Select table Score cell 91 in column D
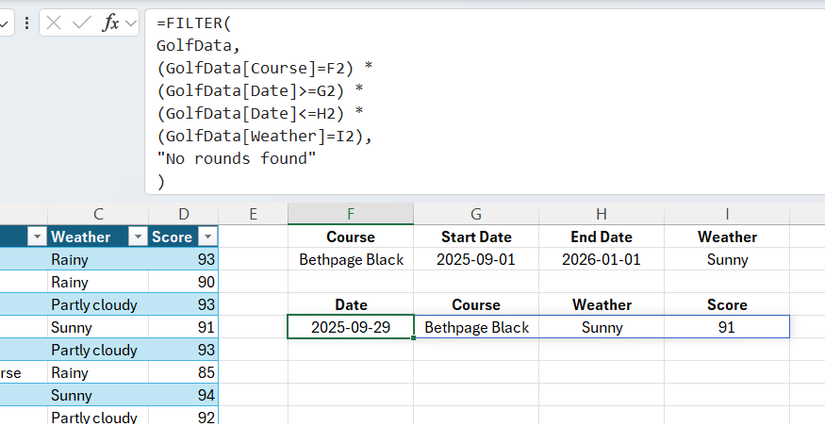Viewport: 825px width, 424px height. click(x=184, y=327)
